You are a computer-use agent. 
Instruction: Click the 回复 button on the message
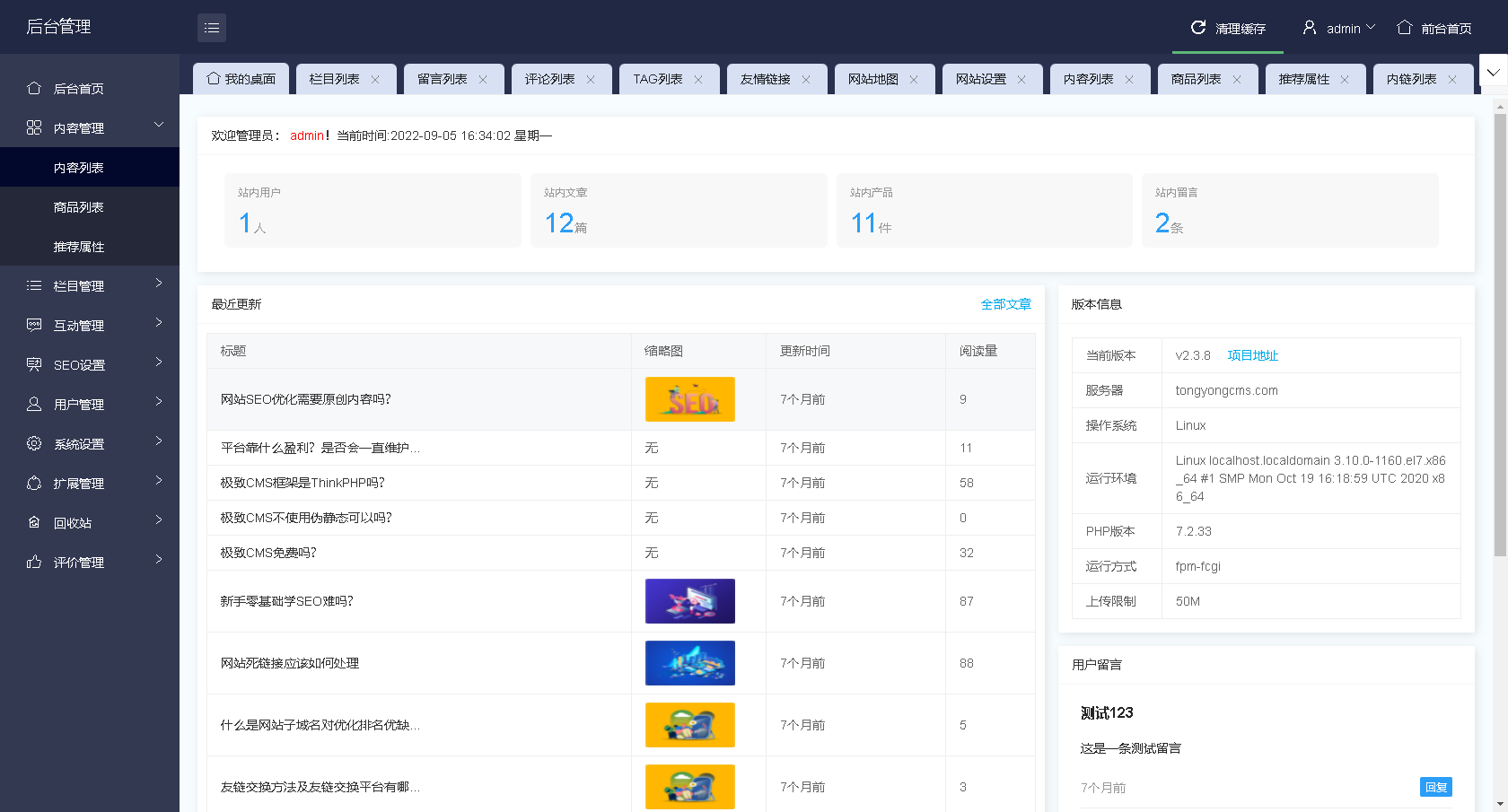(1436, 787)
